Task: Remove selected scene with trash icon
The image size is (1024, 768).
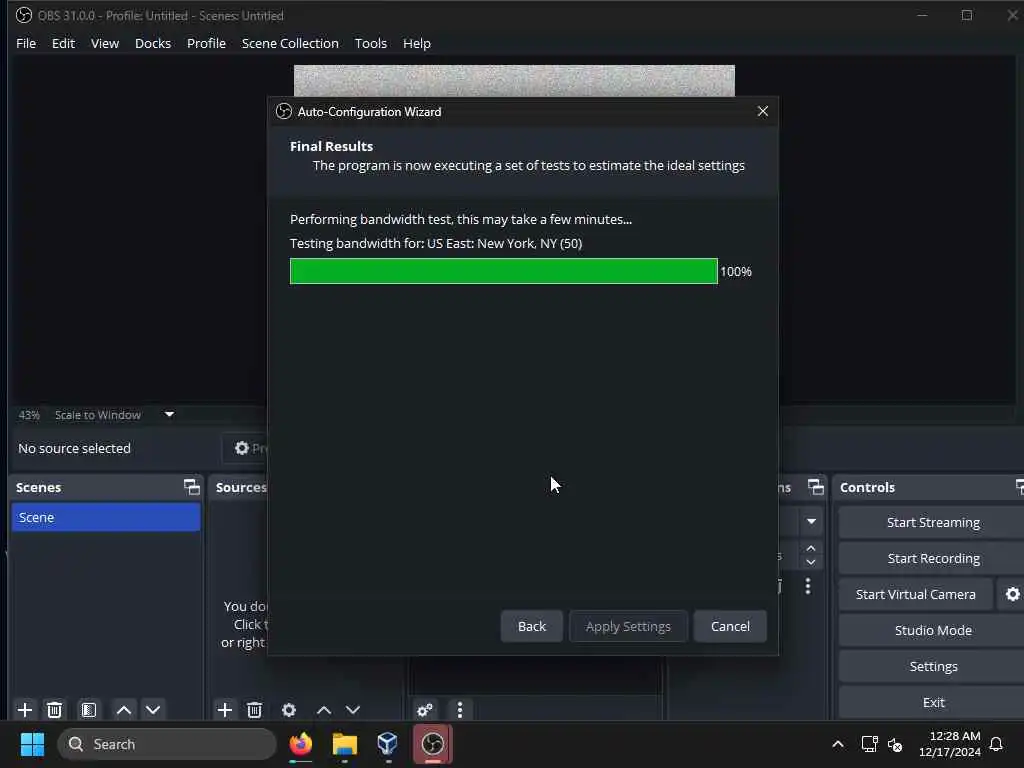Action: (x=55, y=710)
